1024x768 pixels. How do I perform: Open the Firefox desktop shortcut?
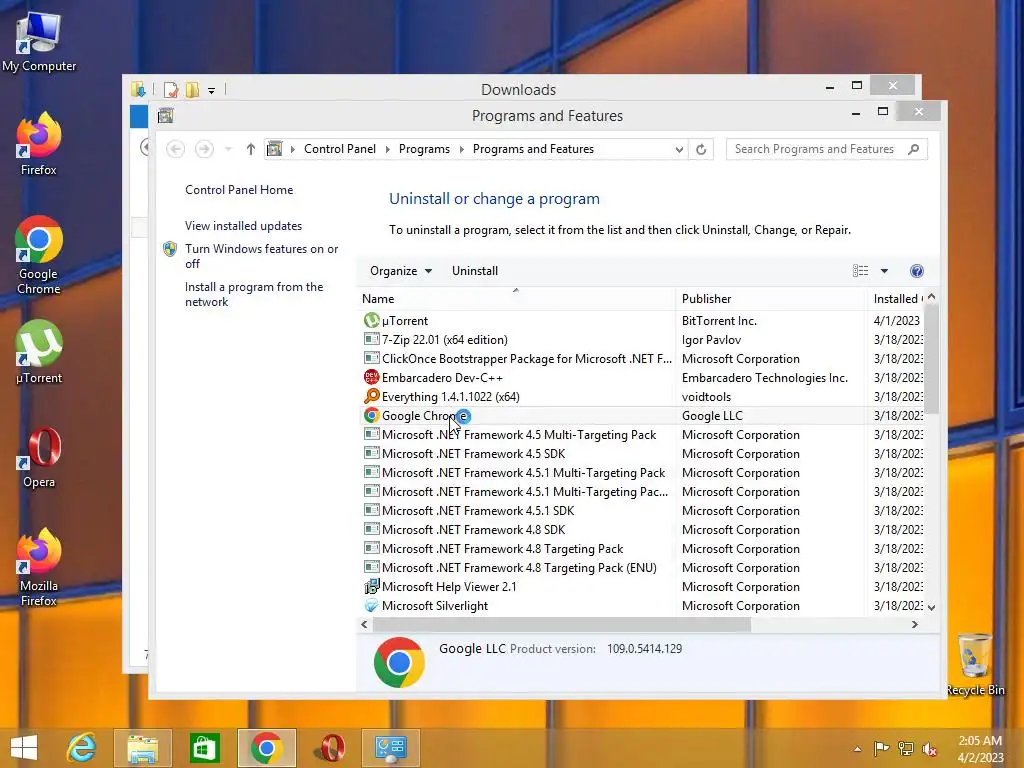tap(39, 144)
